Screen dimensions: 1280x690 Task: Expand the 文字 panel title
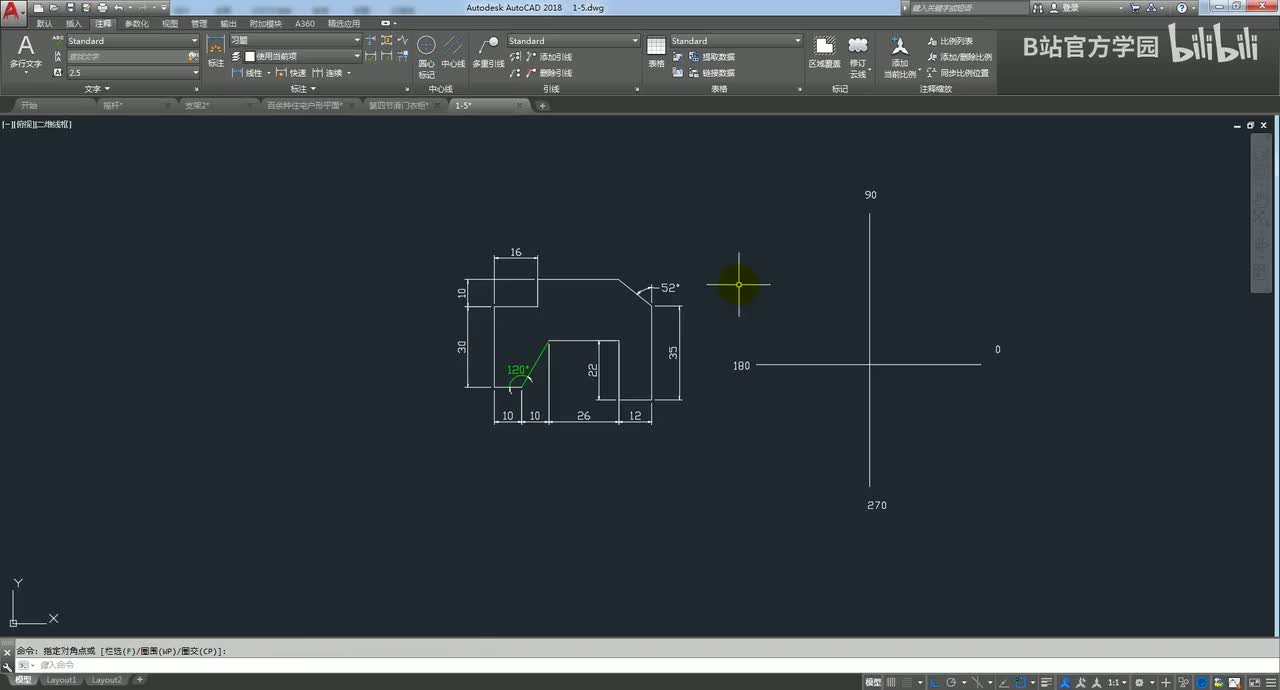coord(97,89)
